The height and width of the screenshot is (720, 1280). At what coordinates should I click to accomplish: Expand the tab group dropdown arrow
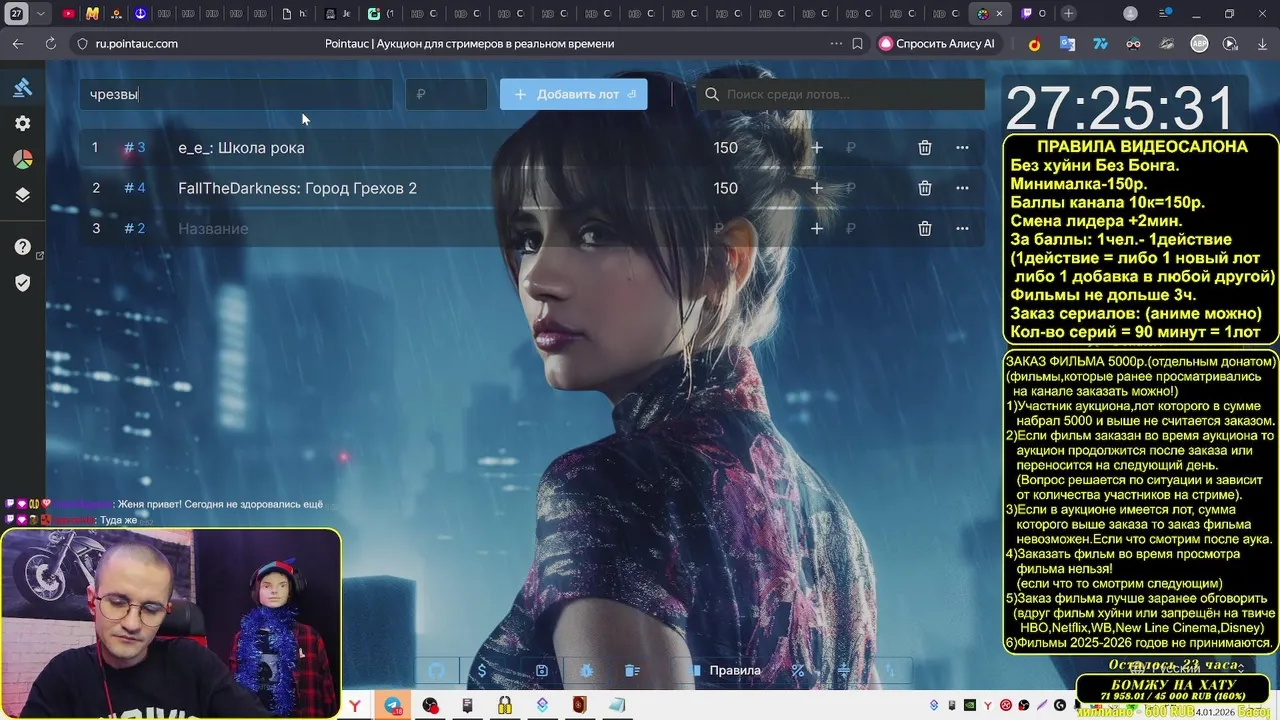tap(40, 14)
